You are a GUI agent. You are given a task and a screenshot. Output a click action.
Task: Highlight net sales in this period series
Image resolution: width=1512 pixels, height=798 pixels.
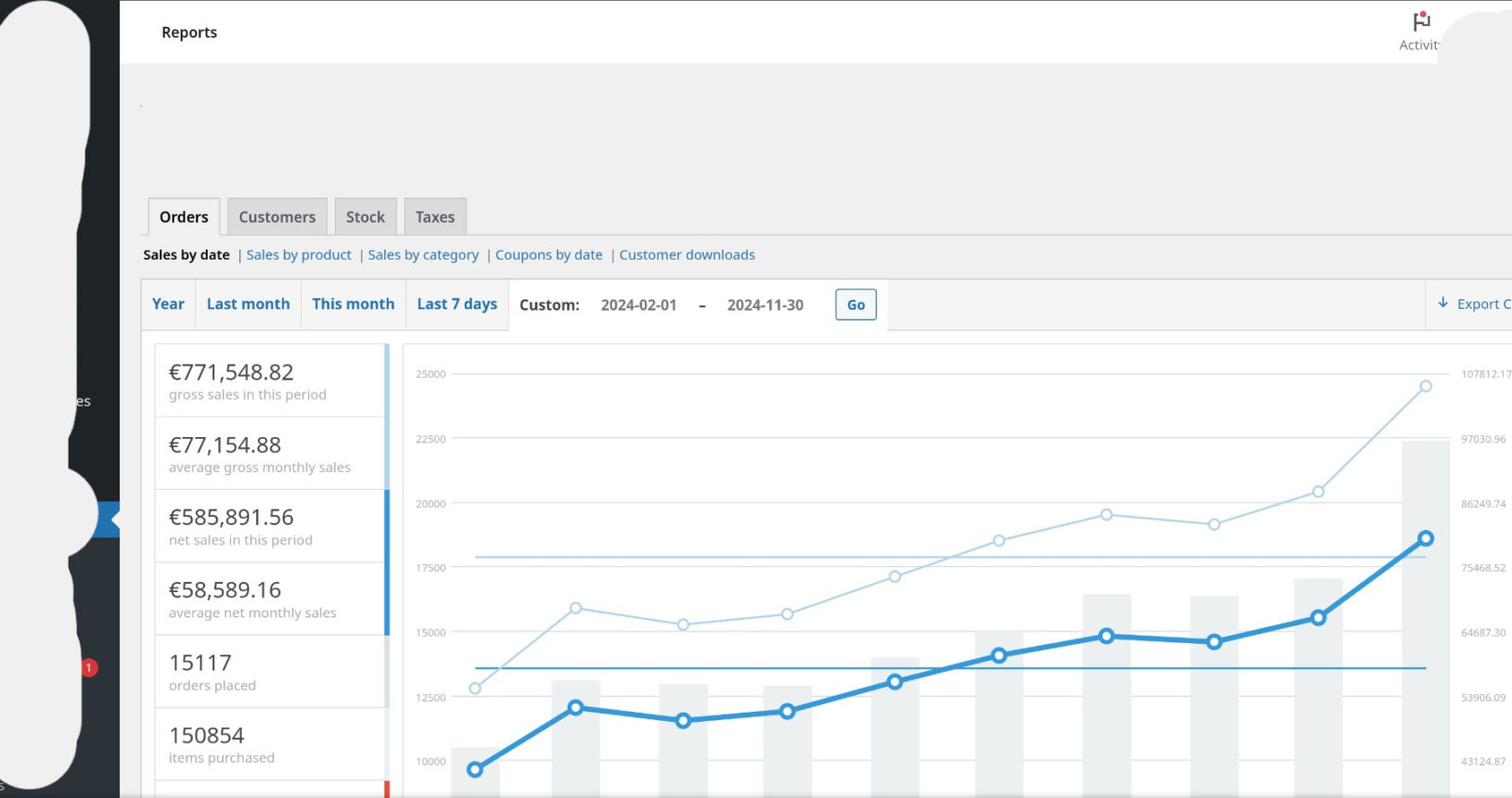tap(269, 526)
